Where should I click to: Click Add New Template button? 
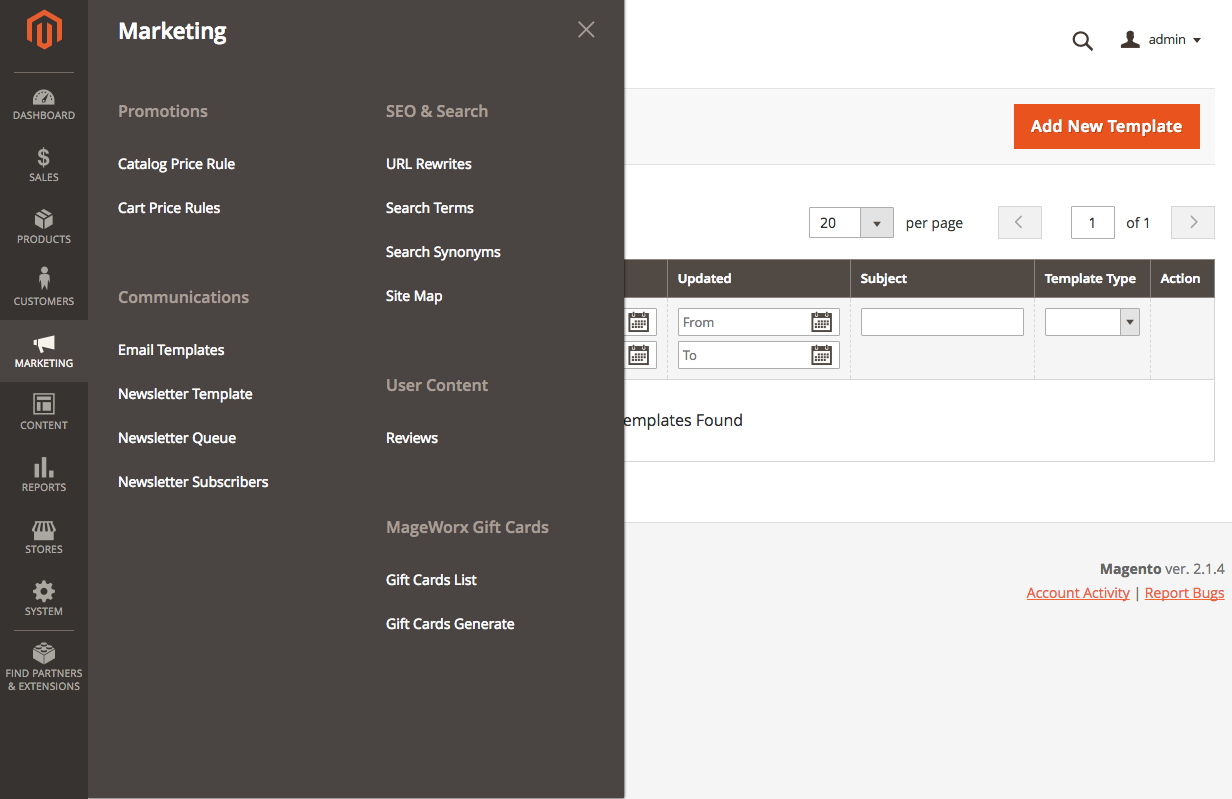1107,126
